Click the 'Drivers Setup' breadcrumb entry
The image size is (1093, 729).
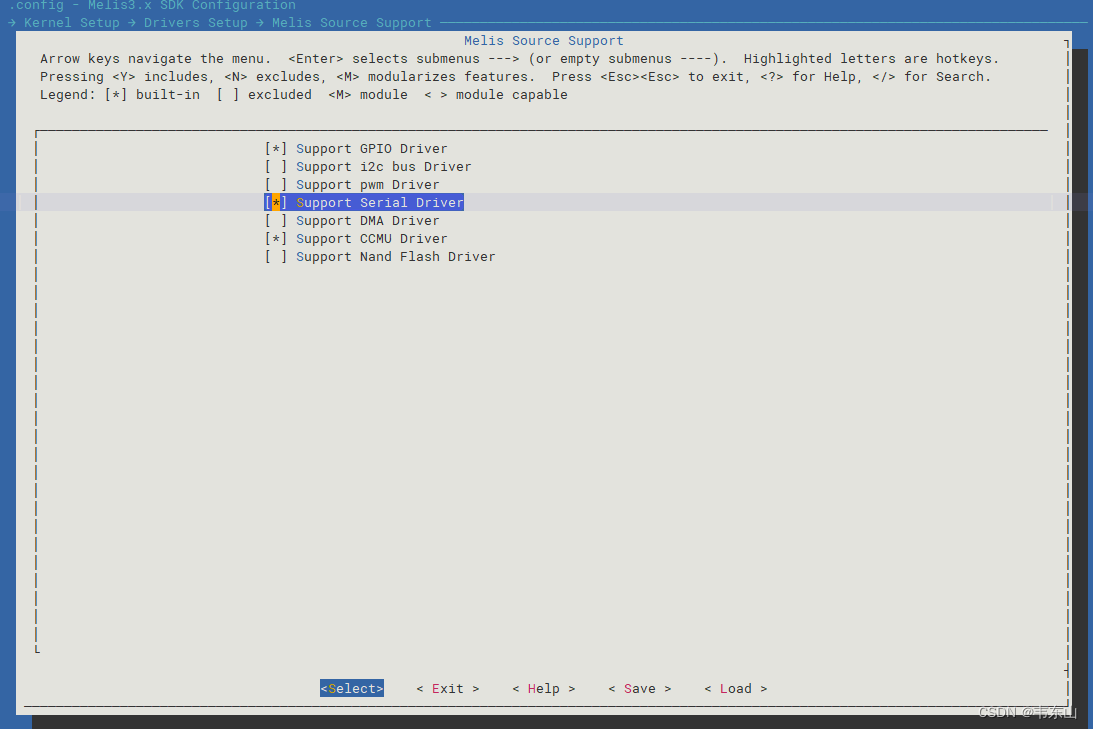(x=195, y=23)
